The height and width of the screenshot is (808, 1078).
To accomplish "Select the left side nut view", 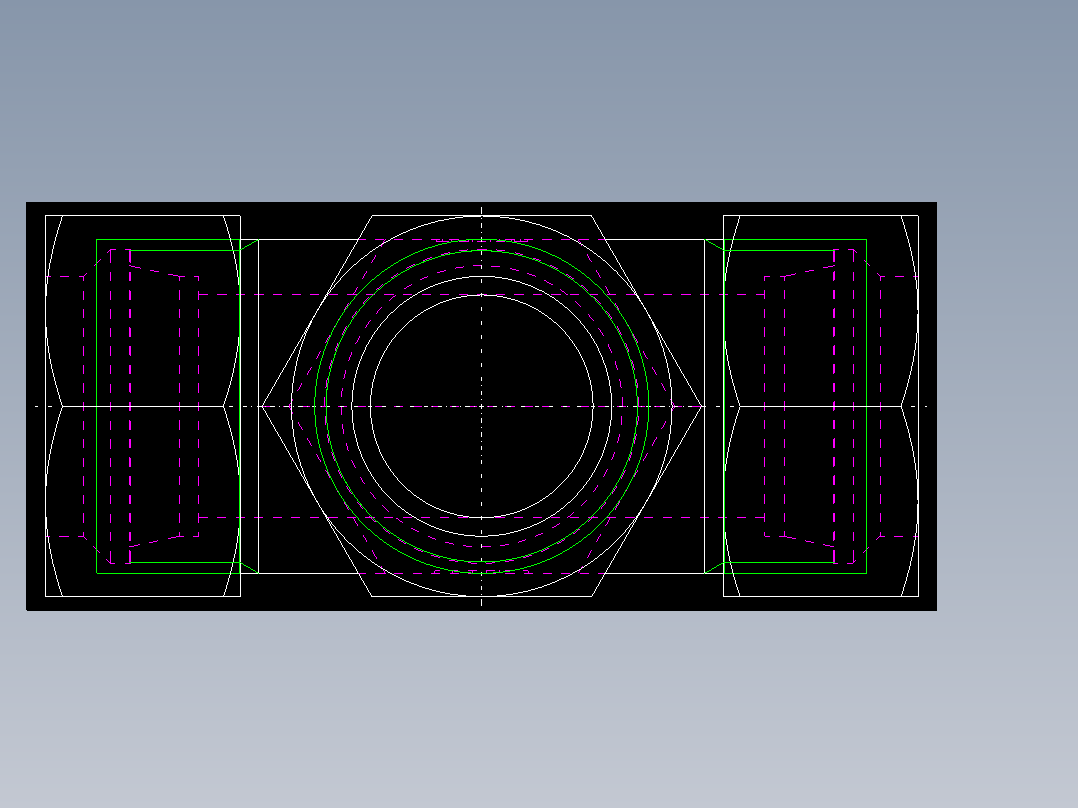I will tap(143, 406).
